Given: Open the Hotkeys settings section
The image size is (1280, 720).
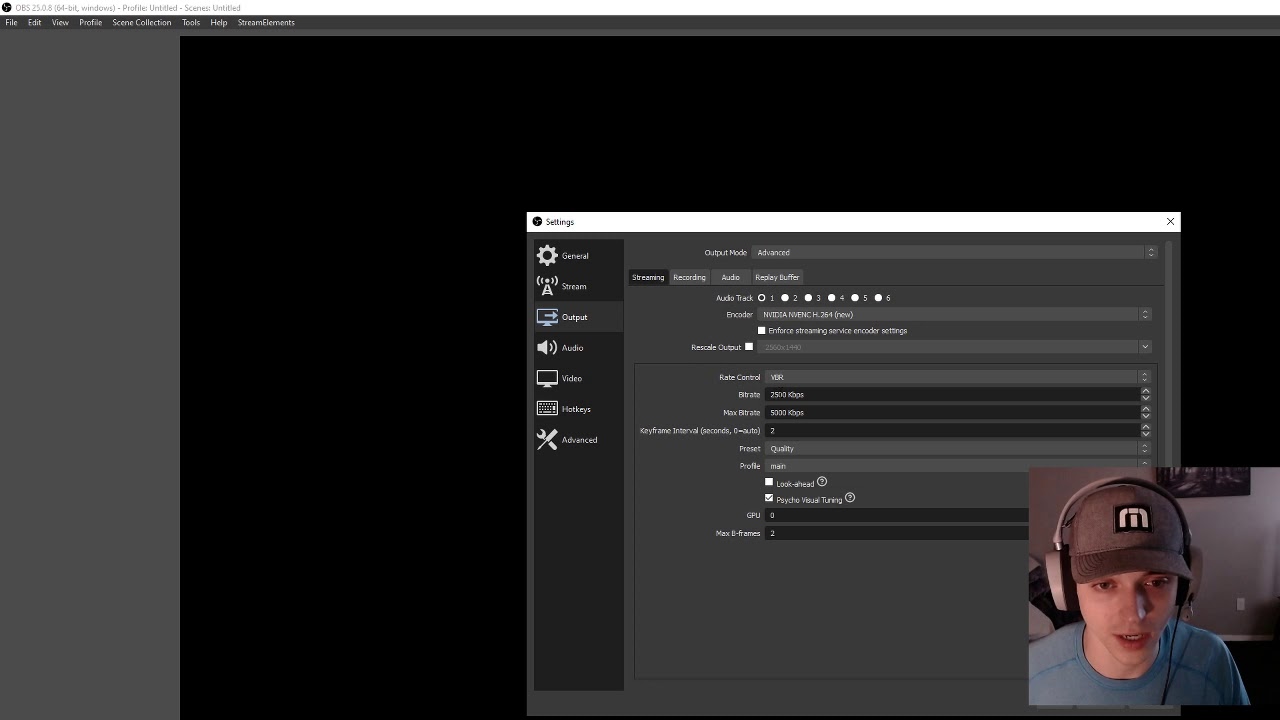Looking at the screenshot, I should click(x=578, y=409).
